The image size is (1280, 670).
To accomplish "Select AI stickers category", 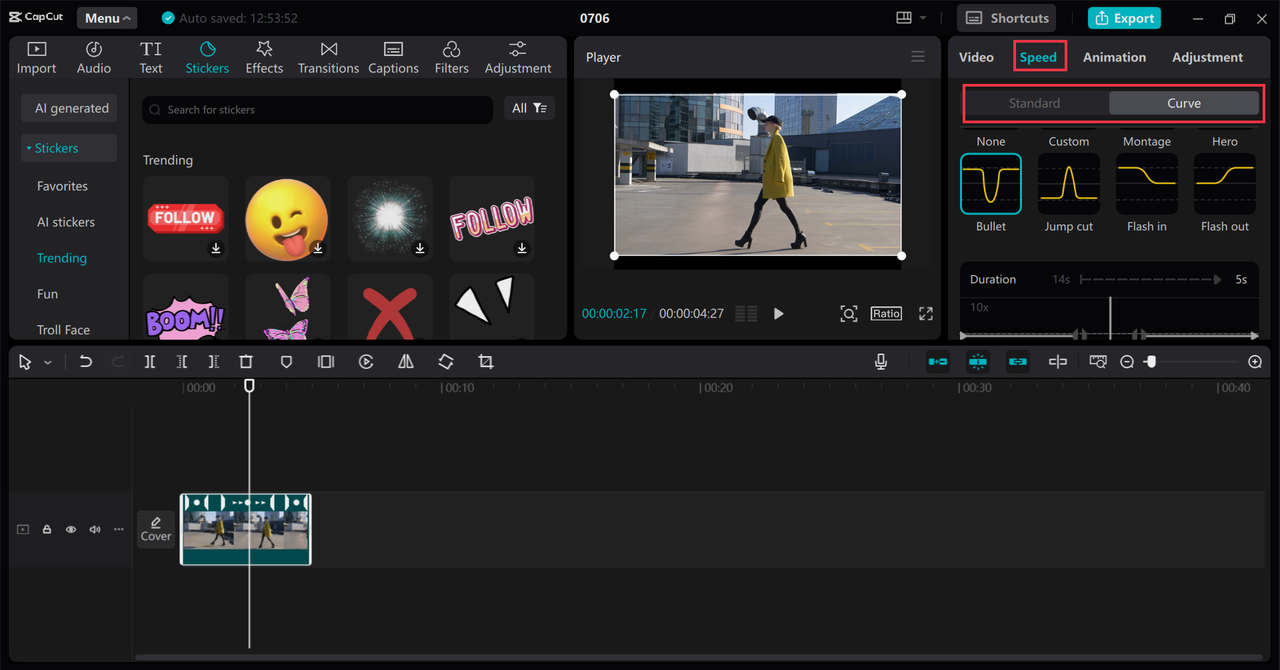I will pos(66,222).
